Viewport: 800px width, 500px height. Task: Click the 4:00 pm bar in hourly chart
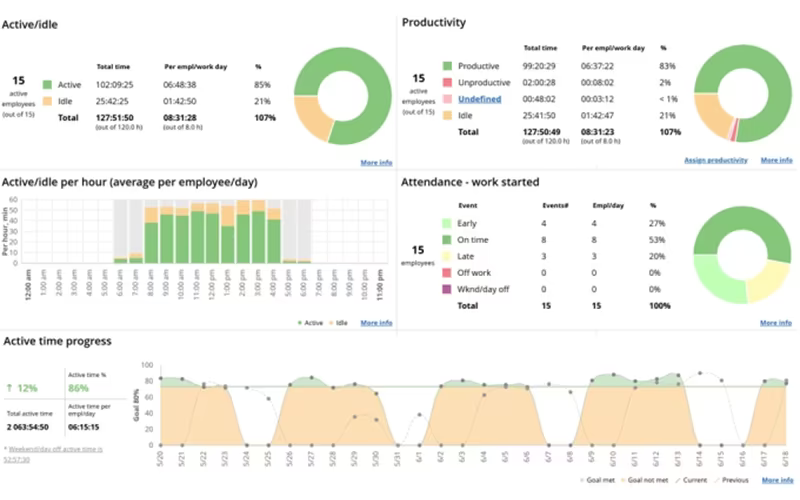pos(274,236)
